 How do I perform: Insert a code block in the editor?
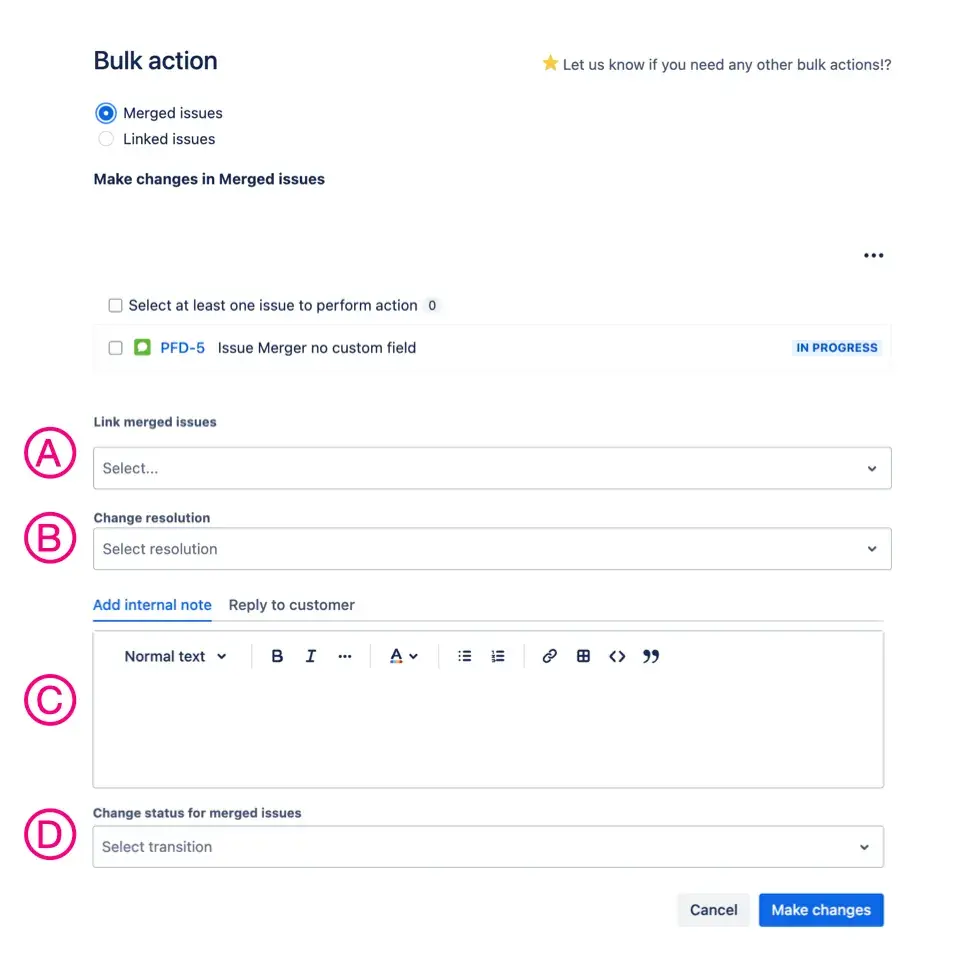[x=617, y=656]
